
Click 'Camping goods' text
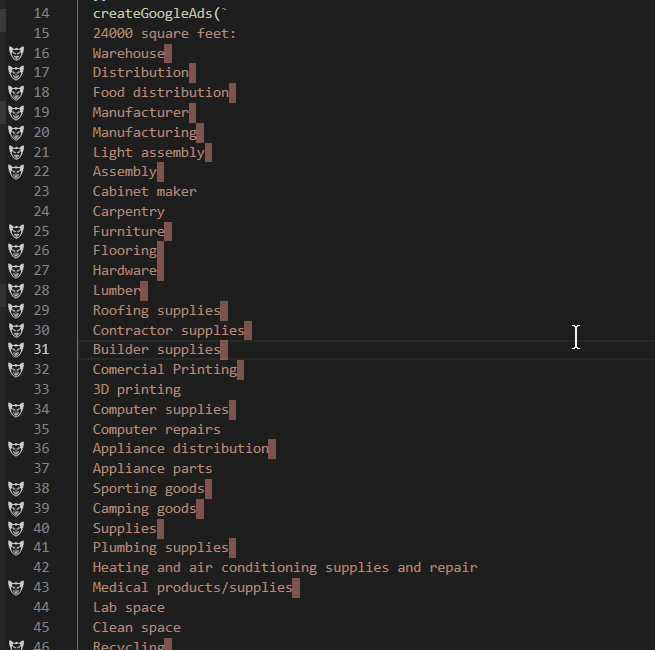[145, 509]
